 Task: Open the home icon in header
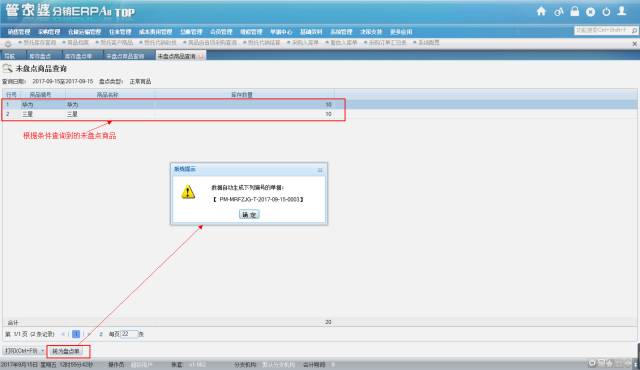tap(541, 11)
